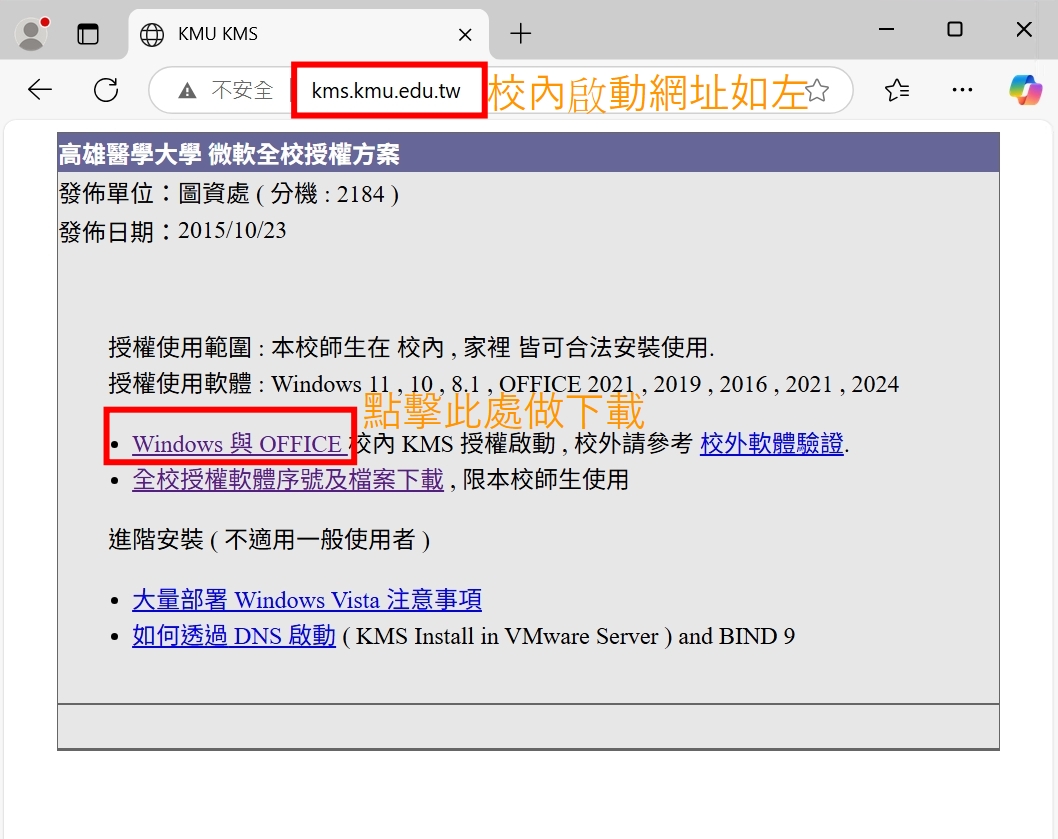Open the 校外軟體驗證 link

point(772,444)
